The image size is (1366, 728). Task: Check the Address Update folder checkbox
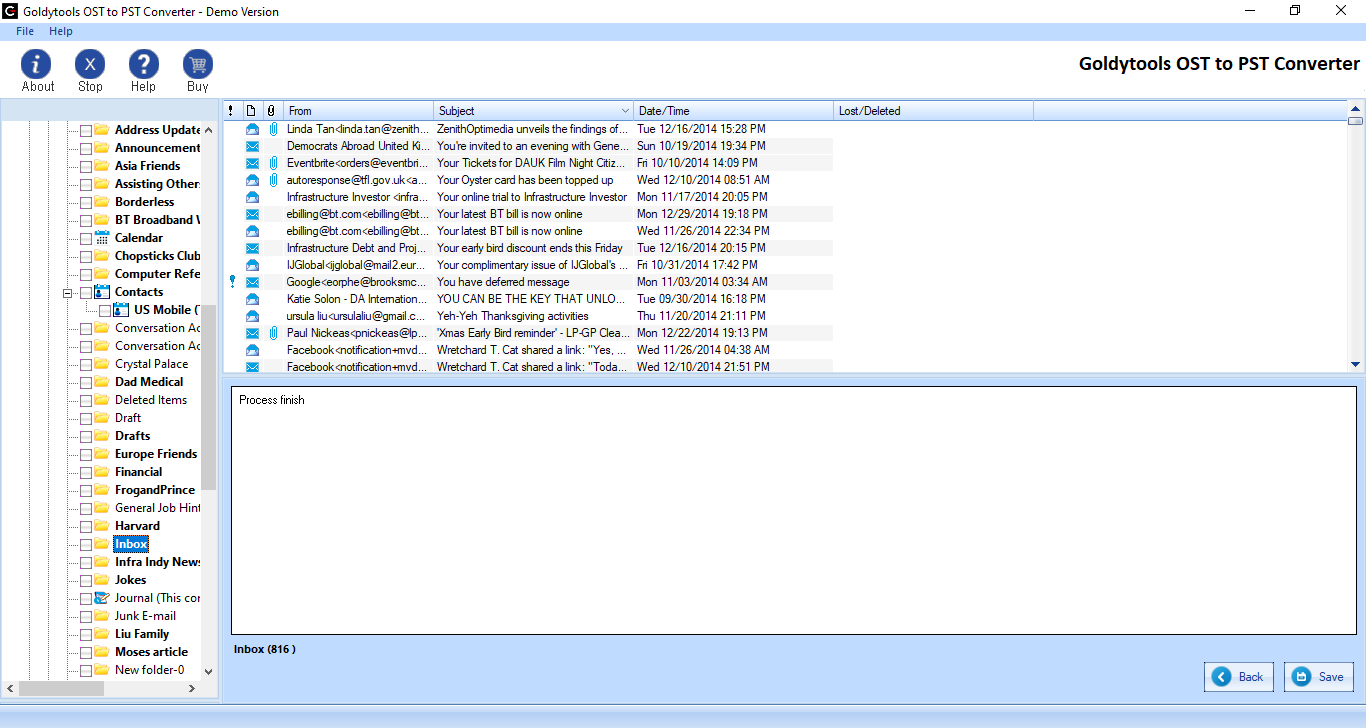coord(86,131)
